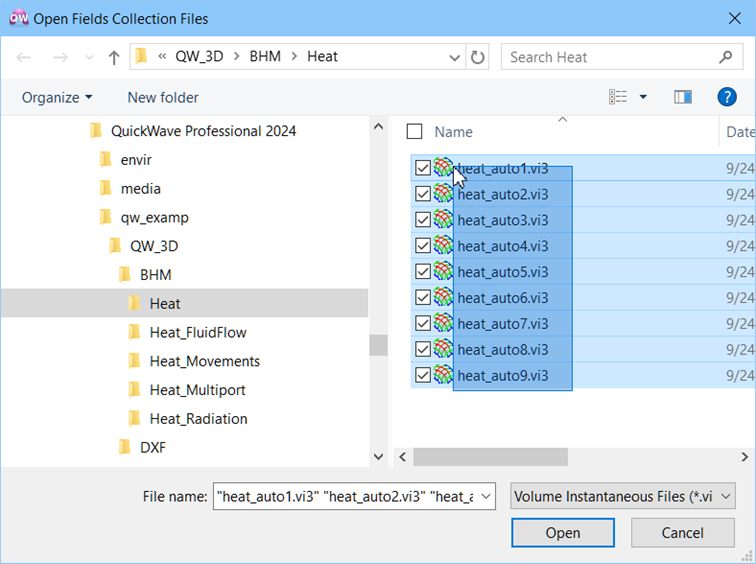The image size is (756, 564).
Task: Click the heat_auto4.vi3 file icon
Action: [443, 245]
